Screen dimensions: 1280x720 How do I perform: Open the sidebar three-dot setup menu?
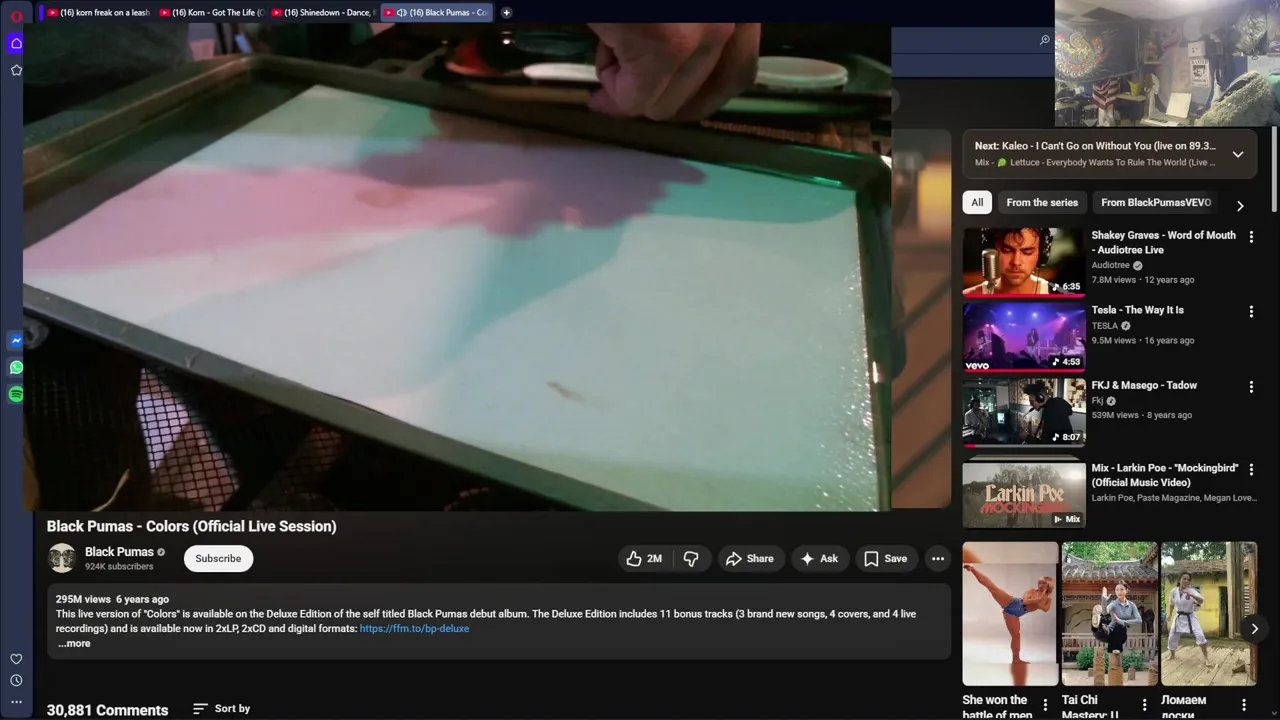coord(16,702)
